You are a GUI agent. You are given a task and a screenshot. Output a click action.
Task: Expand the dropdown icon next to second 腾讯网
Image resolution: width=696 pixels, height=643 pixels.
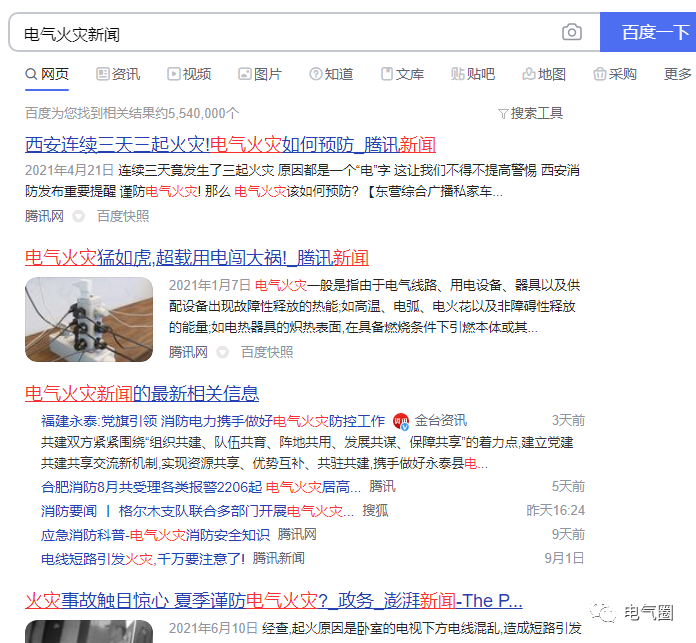coord(222,352)
